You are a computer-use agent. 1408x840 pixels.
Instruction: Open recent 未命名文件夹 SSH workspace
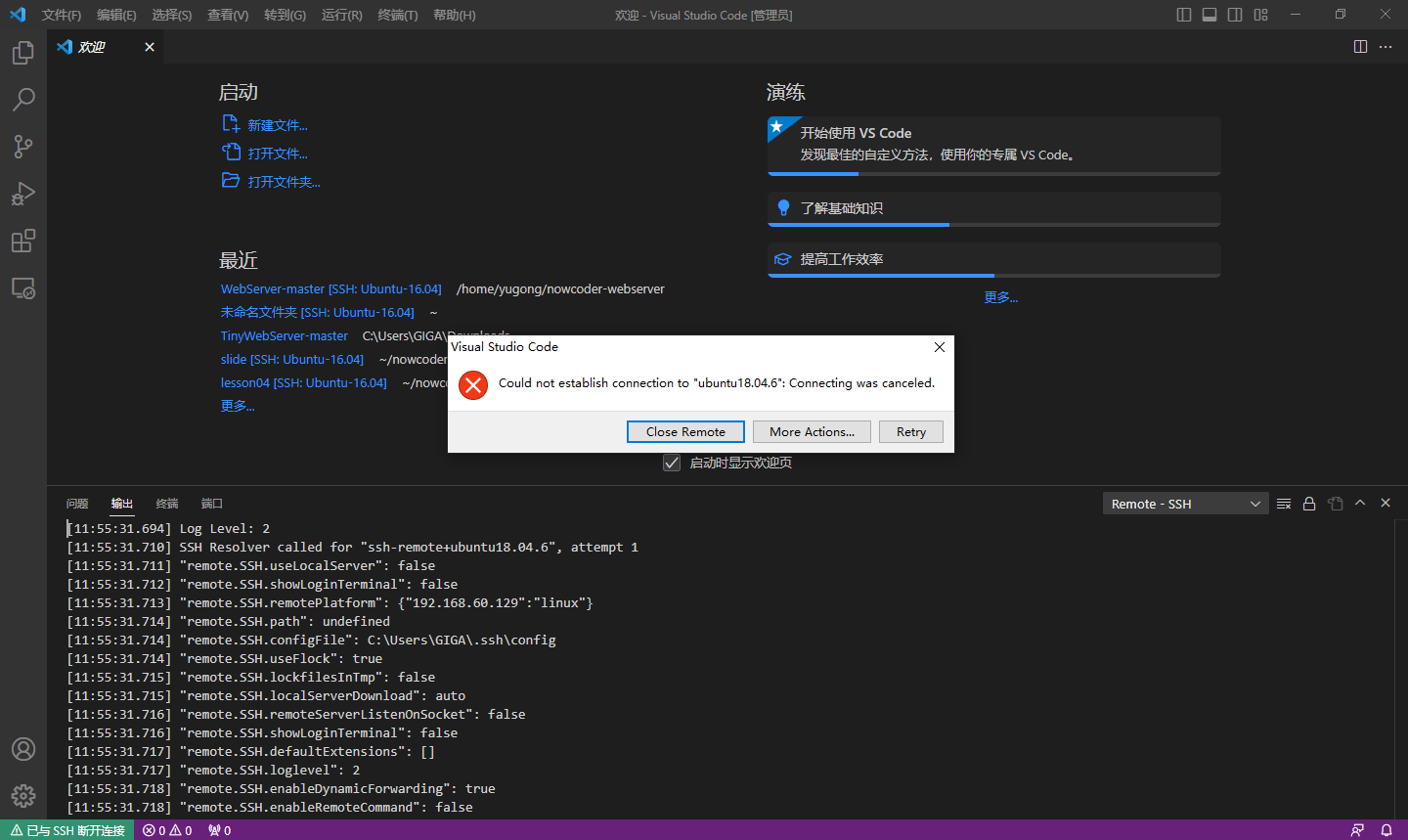click(318, 312)
